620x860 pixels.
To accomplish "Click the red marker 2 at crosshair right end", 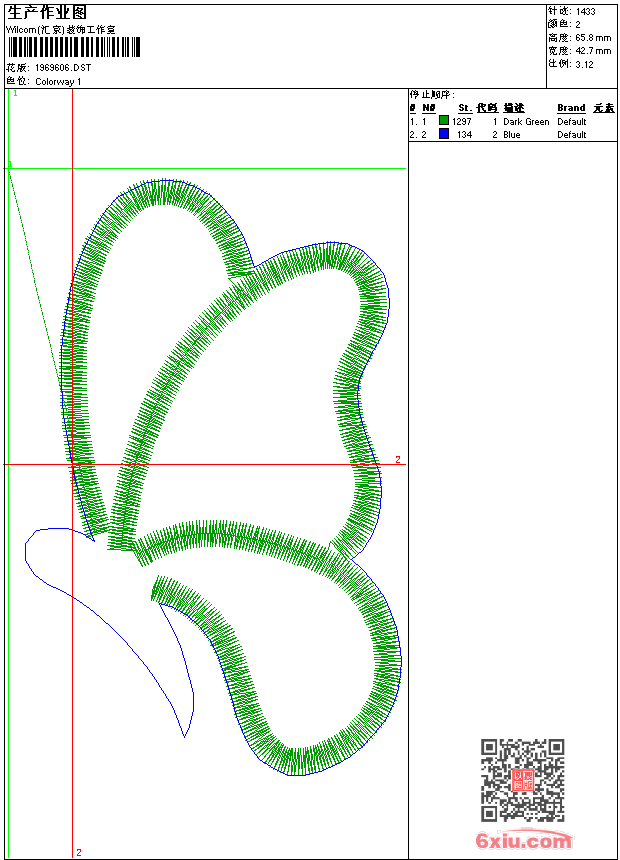I will [x=397, y=460].
